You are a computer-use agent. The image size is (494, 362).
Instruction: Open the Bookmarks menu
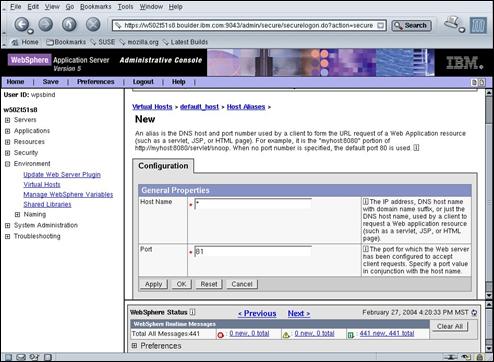(x=96, y=7)
